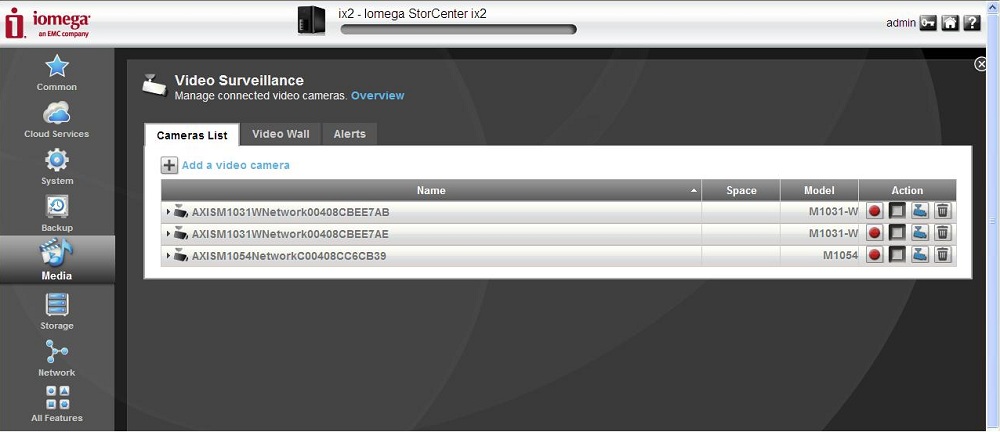This screenshot has width=1000, height=432.
Task: Select camera name AXISM1054NetworkC00408CC6CB39
Action: click(x=289, y=257)
